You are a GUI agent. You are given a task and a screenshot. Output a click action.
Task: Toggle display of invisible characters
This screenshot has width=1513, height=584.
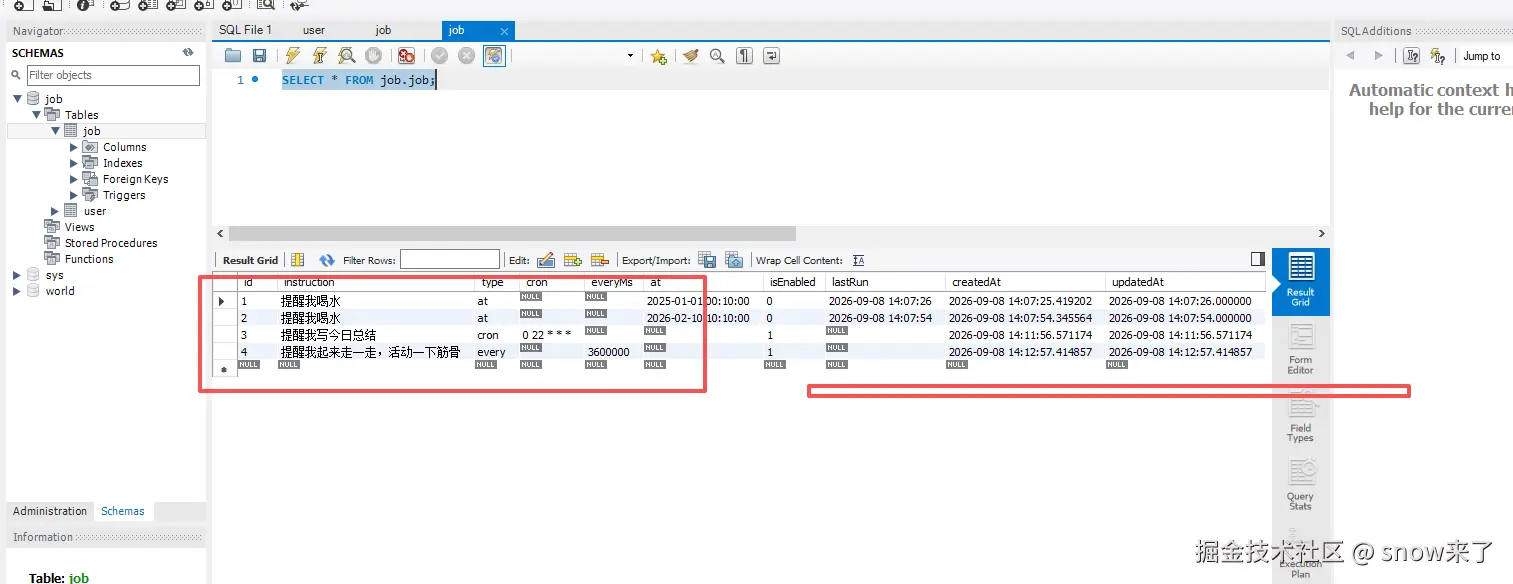[x=744, y=56]
